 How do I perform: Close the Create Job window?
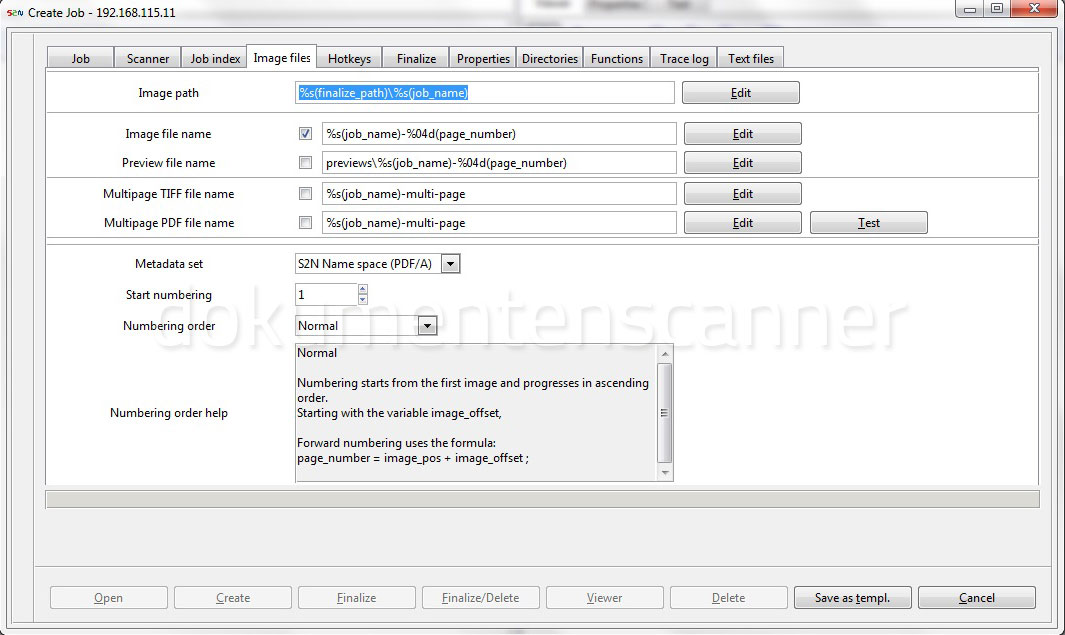(1033, 9)
